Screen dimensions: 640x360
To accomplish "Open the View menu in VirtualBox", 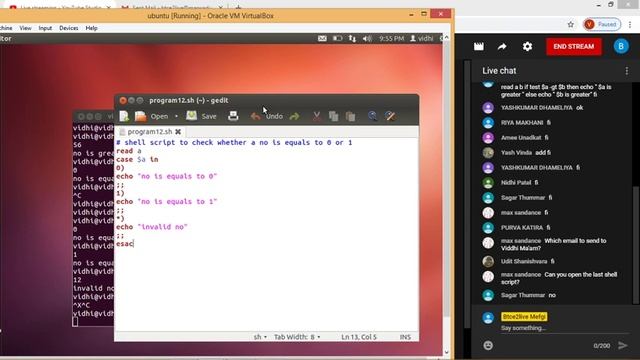I will (x=25, y=28).
